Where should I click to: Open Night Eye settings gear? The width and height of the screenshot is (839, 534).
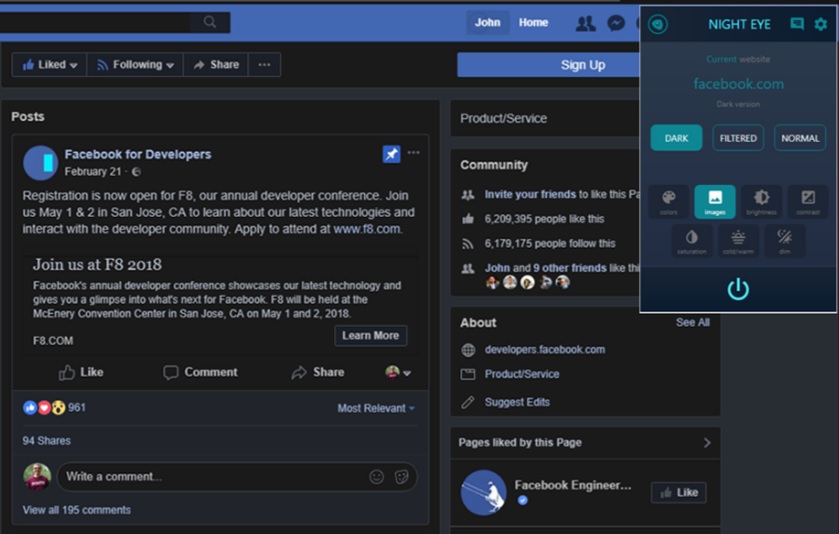(820, 24)
